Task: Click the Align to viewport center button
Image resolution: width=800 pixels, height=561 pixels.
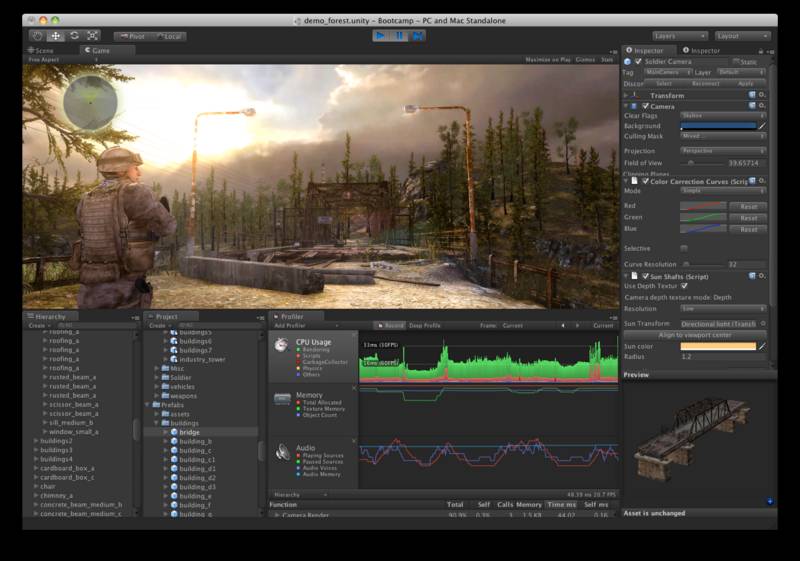Action: pos(695,335)
